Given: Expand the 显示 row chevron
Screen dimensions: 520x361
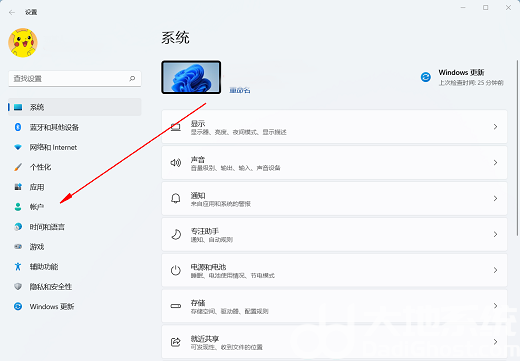Looking at the screenshot, I should coord(495,127).
